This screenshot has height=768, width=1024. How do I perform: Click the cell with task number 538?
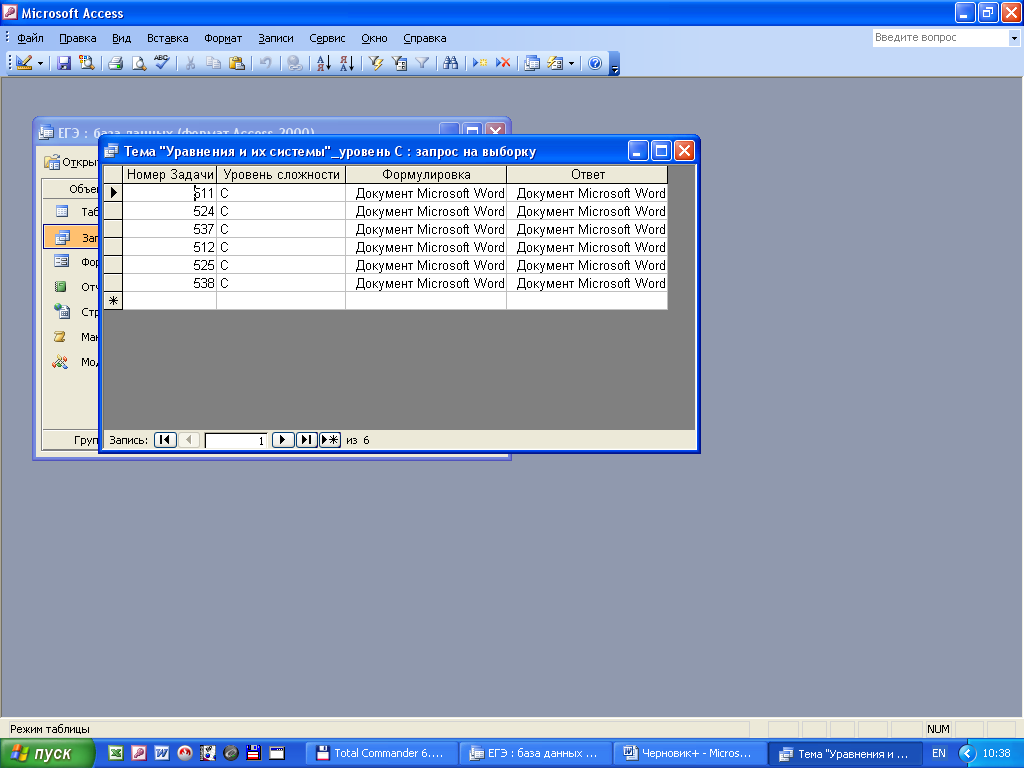tap(170, 283)
